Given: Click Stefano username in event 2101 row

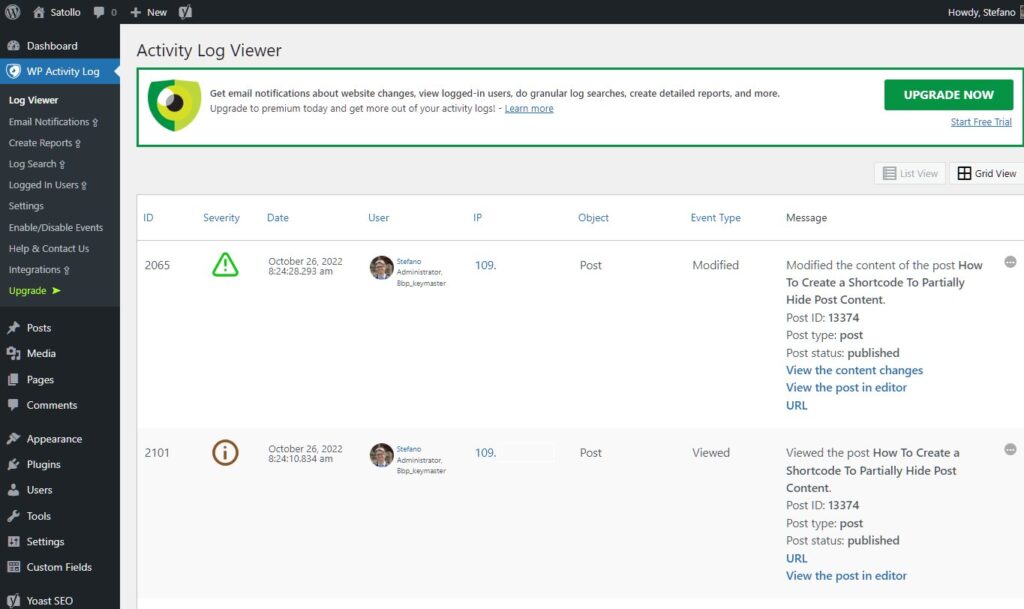Looking at the screenshot, I should point(409,449).
